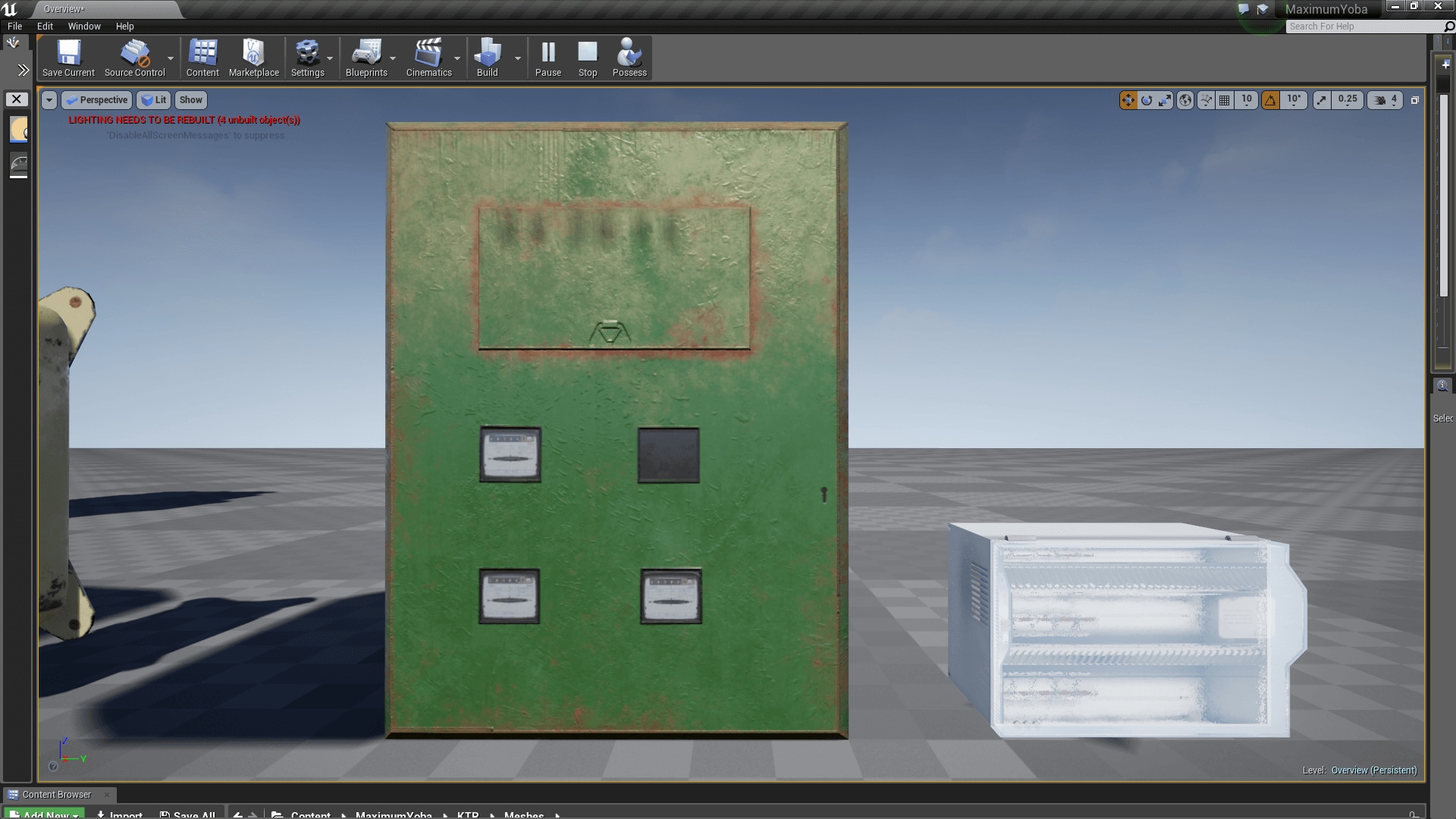The height and width of the screenshot is (819, 1456).
Task: Select the Scale gizmo
Action: click(x=1165, y=100)
